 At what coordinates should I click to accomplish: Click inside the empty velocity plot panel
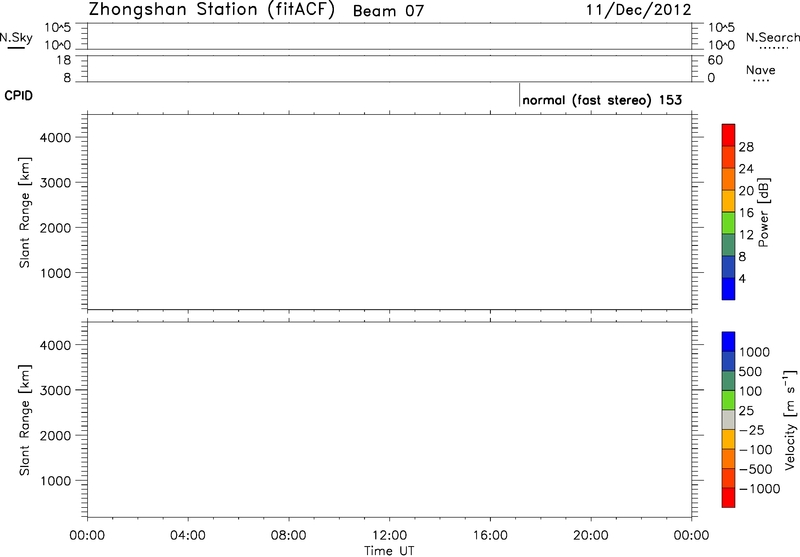pos(389,419)
